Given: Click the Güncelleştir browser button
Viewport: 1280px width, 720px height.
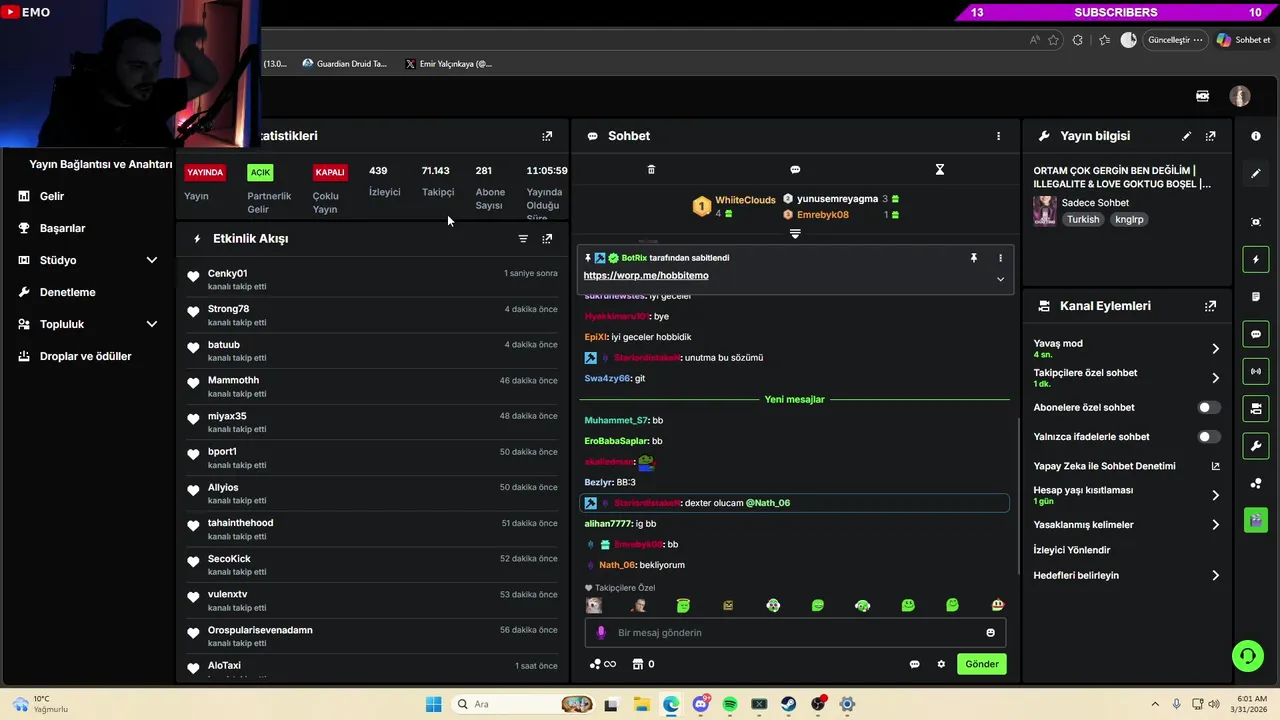Looking at the screenshot, I should tap(1175, 40).
